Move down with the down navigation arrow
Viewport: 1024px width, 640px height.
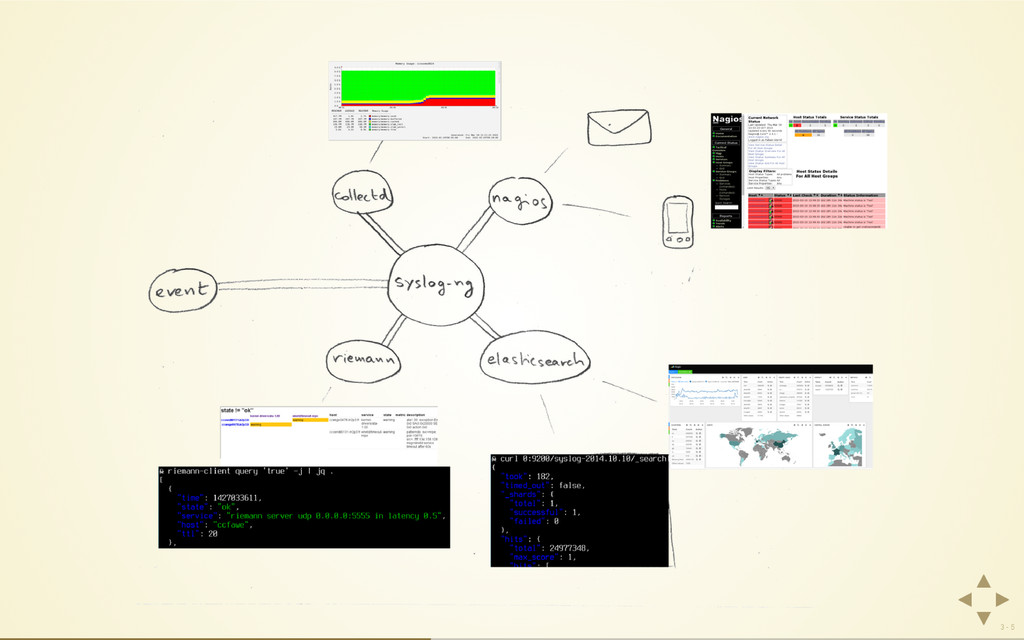pos(984,618)
